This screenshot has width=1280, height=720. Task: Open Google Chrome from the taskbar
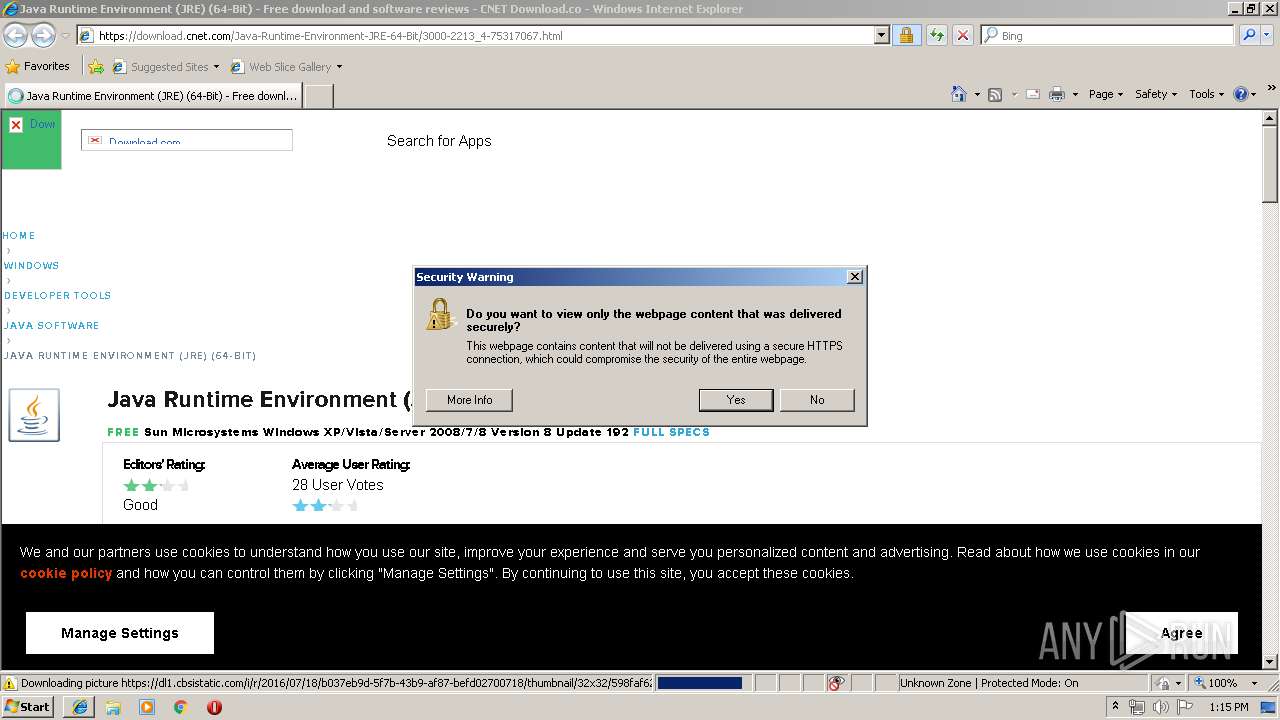pyautogui.click(x=180, y=707)
